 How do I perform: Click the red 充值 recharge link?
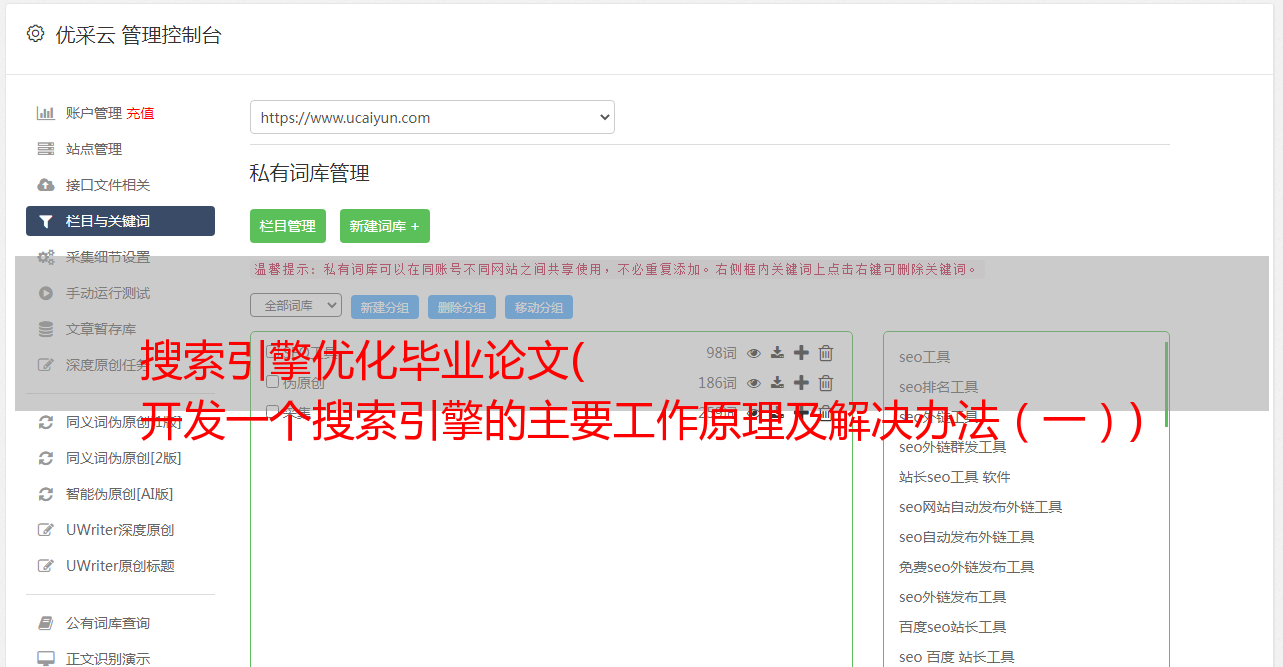[x=140, y=113]
